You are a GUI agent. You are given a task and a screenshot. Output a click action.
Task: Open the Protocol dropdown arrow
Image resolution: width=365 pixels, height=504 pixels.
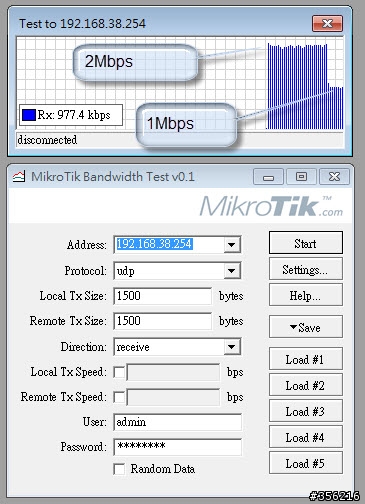(232, 271)
